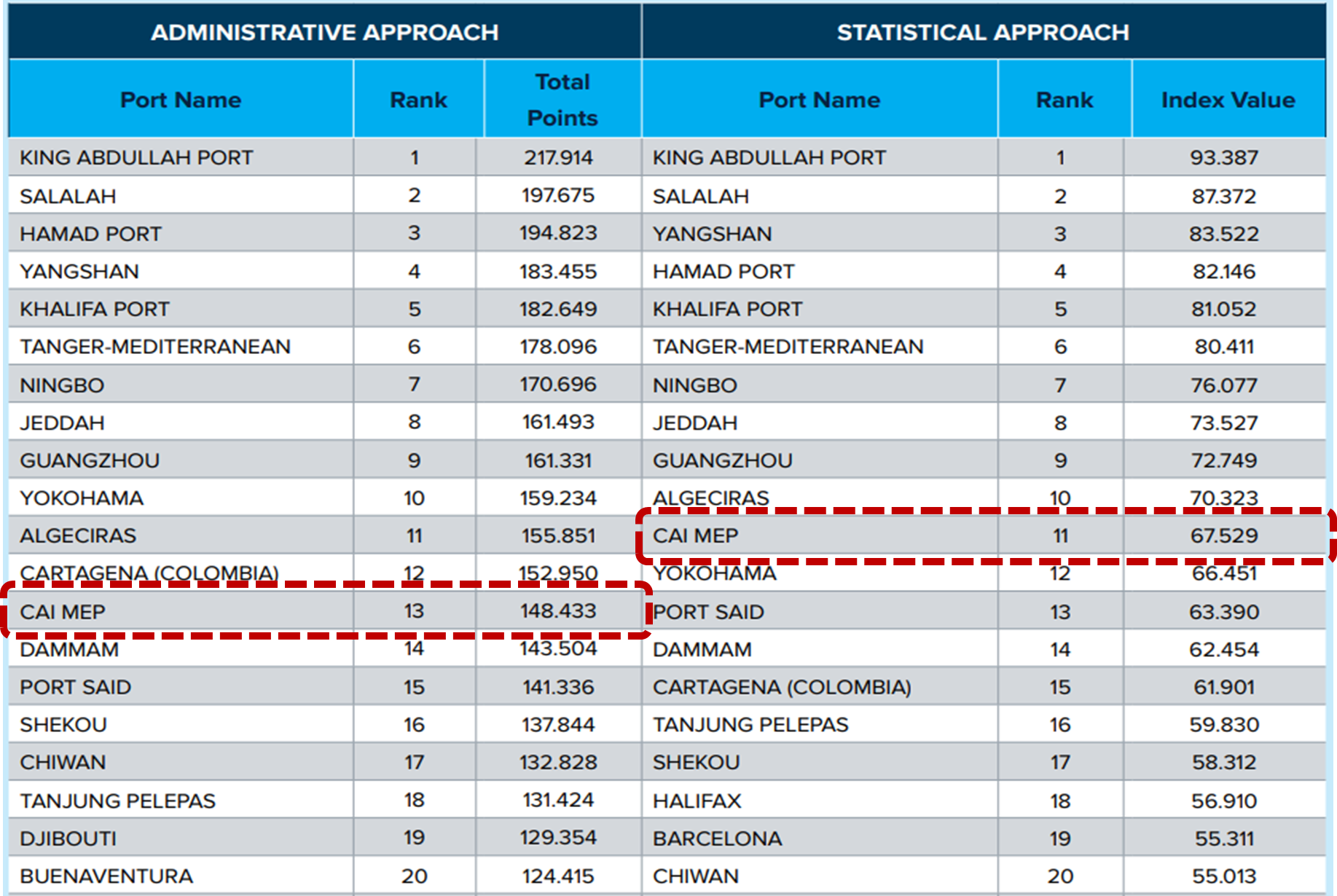Select the 131.424 points value
Screen dimensions: 1337x896
click(x=558, y=800)
